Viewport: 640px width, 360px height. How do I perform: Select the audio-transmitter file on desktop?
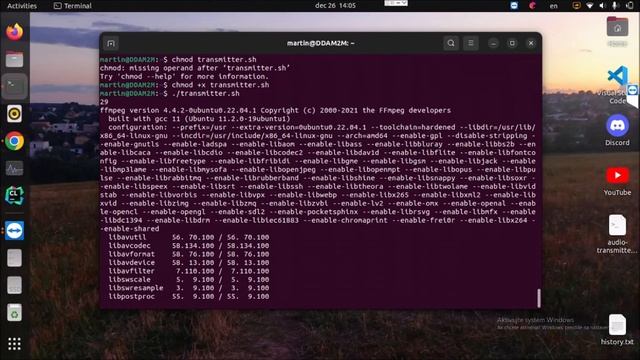(x=617, y=233)
